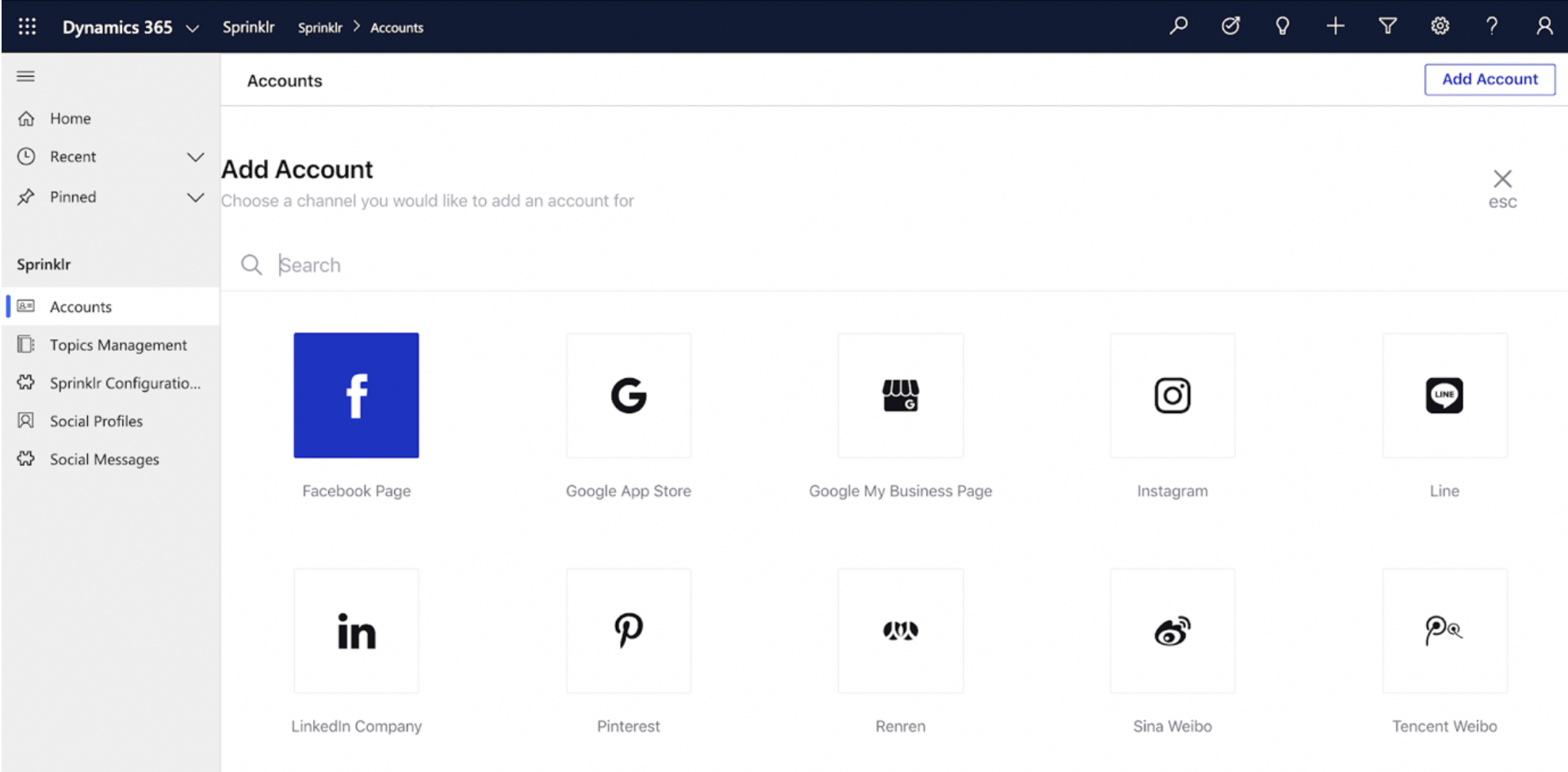1568x772 pixels.
Task: Select Accounts in the sidebar
Action: 110,307
